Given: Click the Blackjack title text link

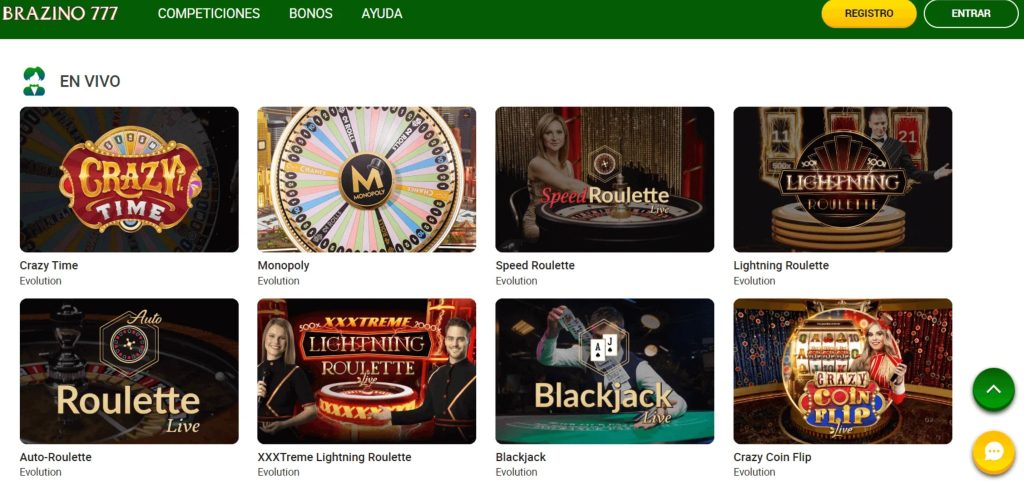Looking at the screenshot, I should click(x=521, y=458).
